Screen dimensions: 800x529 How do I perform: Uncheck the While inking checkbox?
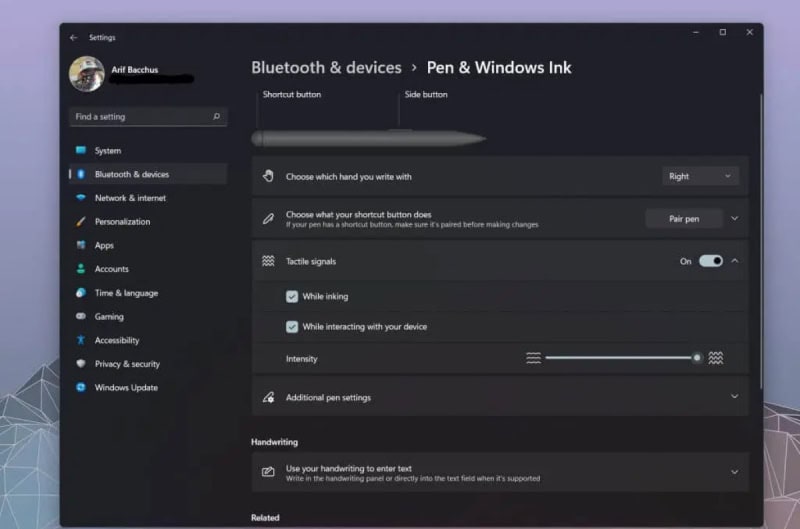tap(292, 297)
